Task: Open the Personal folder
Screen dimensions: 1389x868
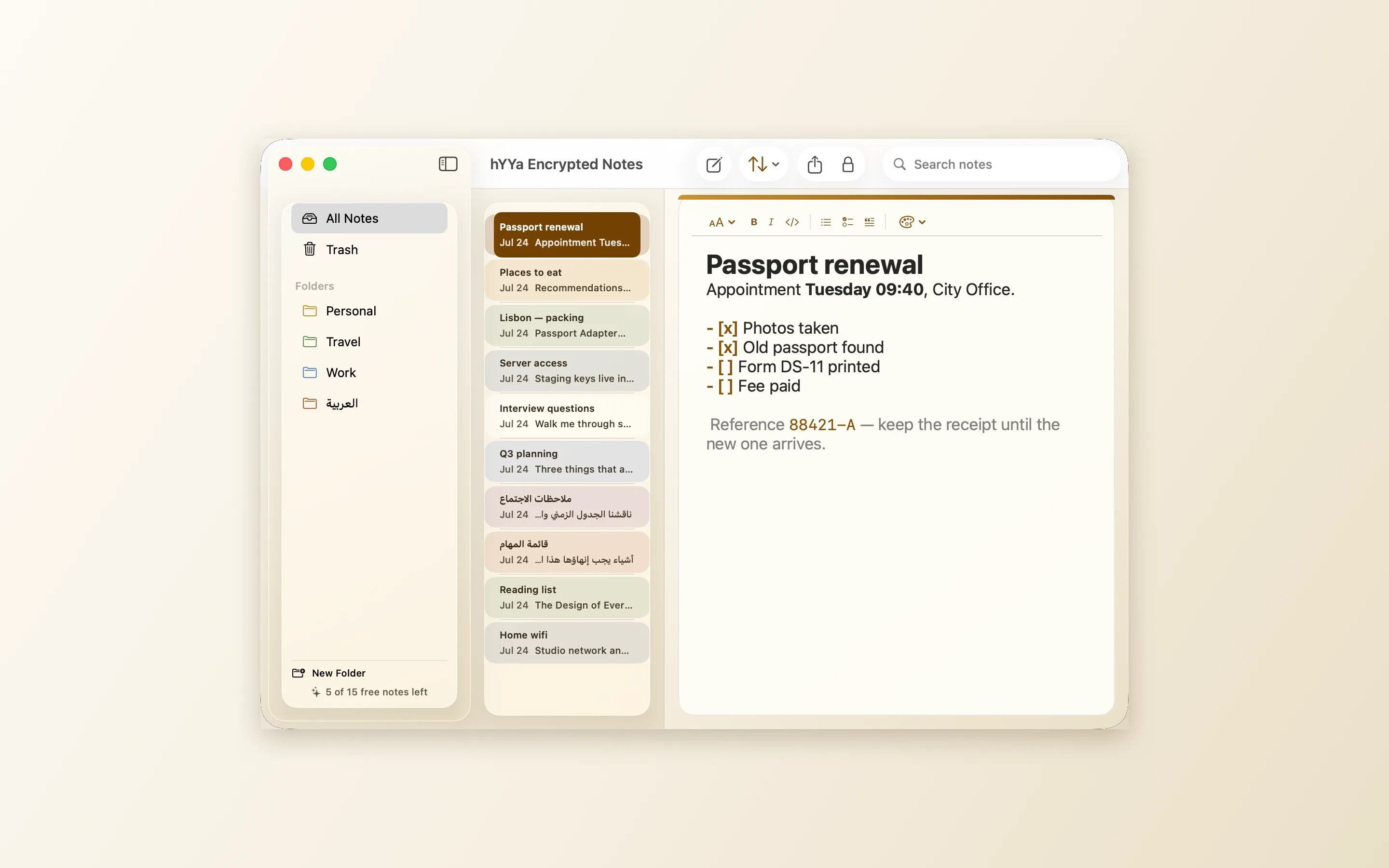Action: click(369, 311)
